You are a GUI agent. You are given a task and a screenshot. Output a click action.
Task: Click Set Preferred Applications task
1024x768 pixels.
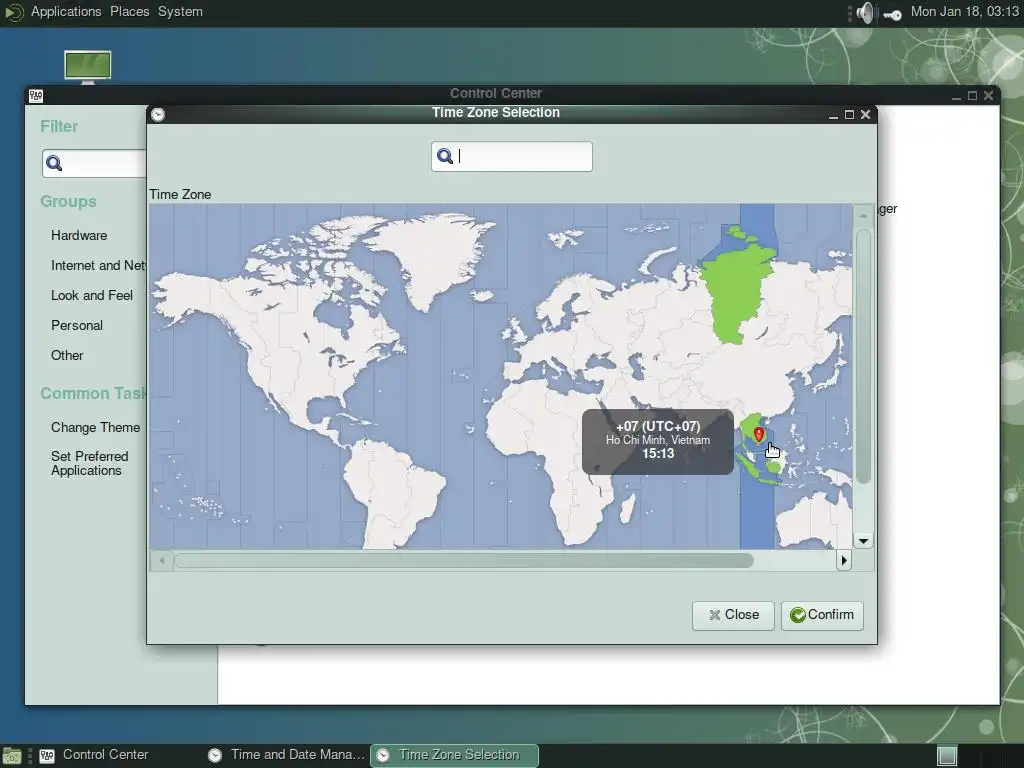click(x=89, y=463)
